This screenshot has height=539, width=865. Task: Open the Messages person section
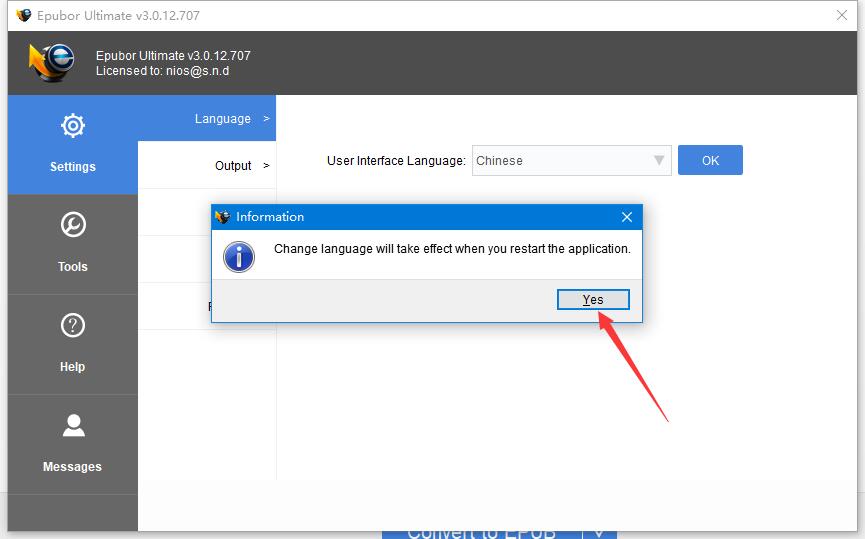[x=72, y=444]
